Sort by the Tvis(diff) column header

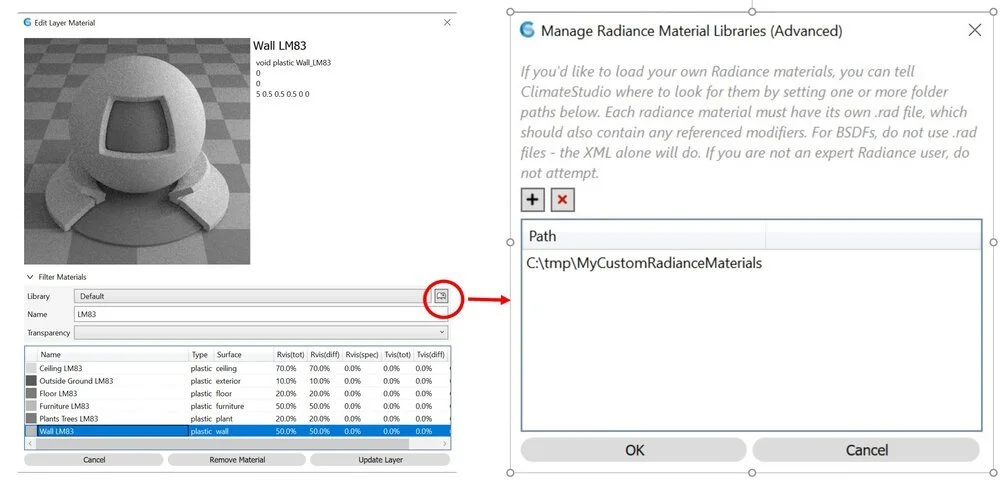pyautogui.click(x=430, y=354)
